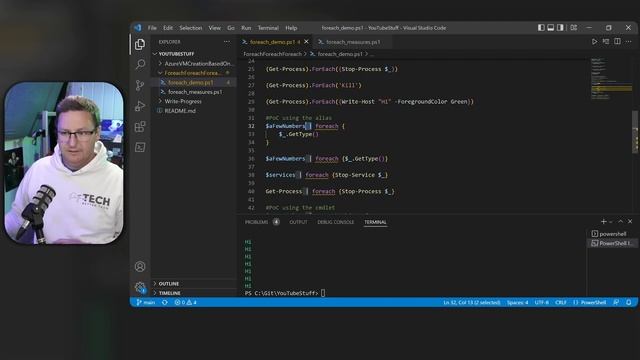
Task: Open the Selection menu
Action: (x=191, y=28)
